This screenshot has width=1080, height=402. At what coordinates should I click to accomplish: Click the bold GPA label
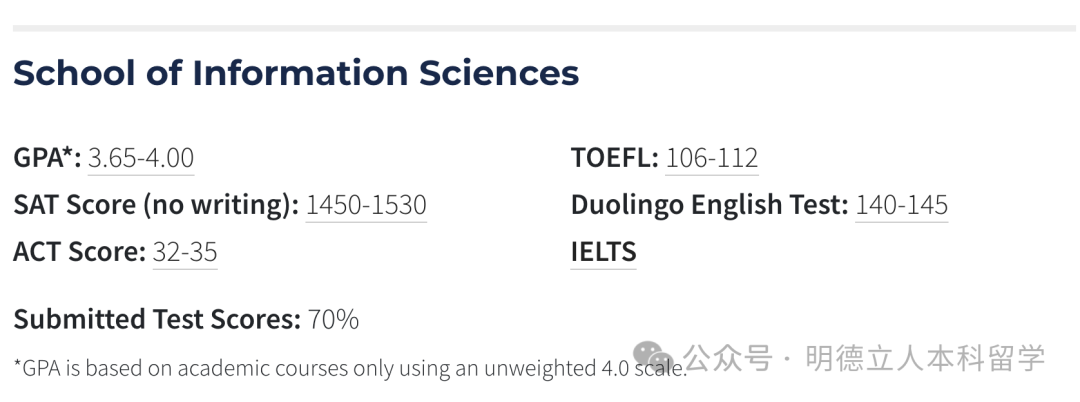pyautogui.click(x=38, y=158)
